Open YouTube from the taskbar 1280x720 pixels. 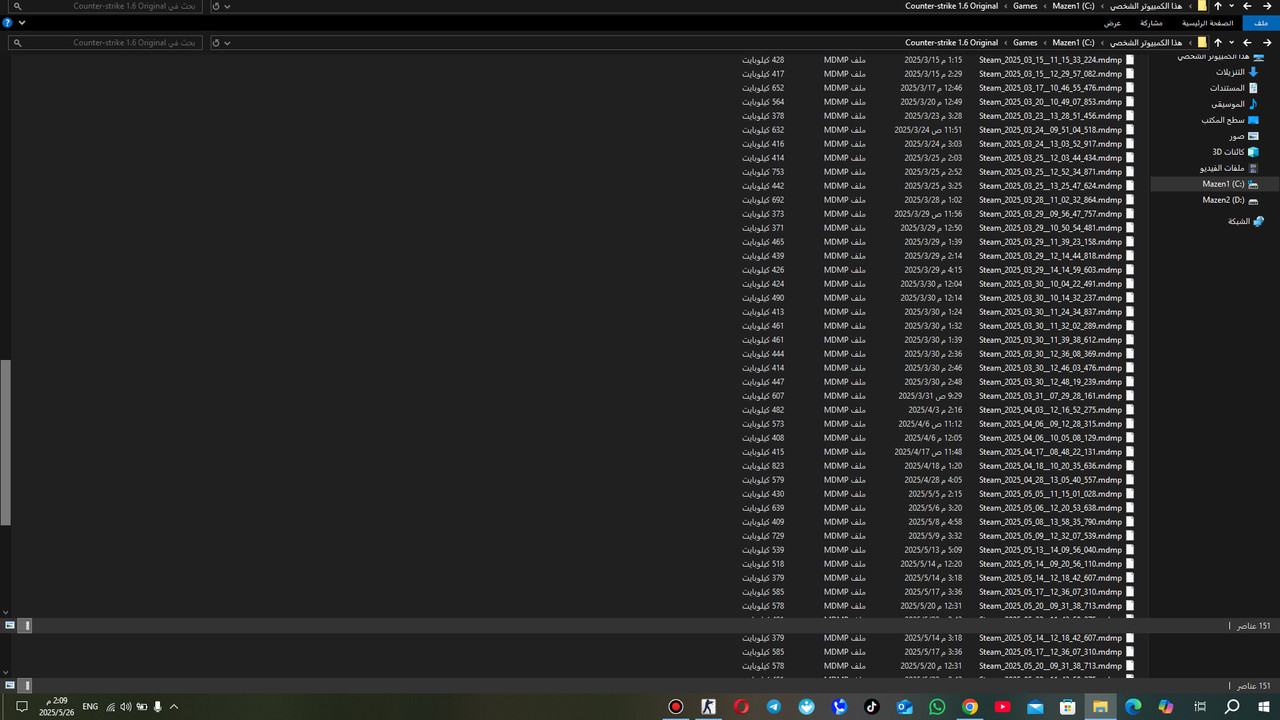[1002, 706]
